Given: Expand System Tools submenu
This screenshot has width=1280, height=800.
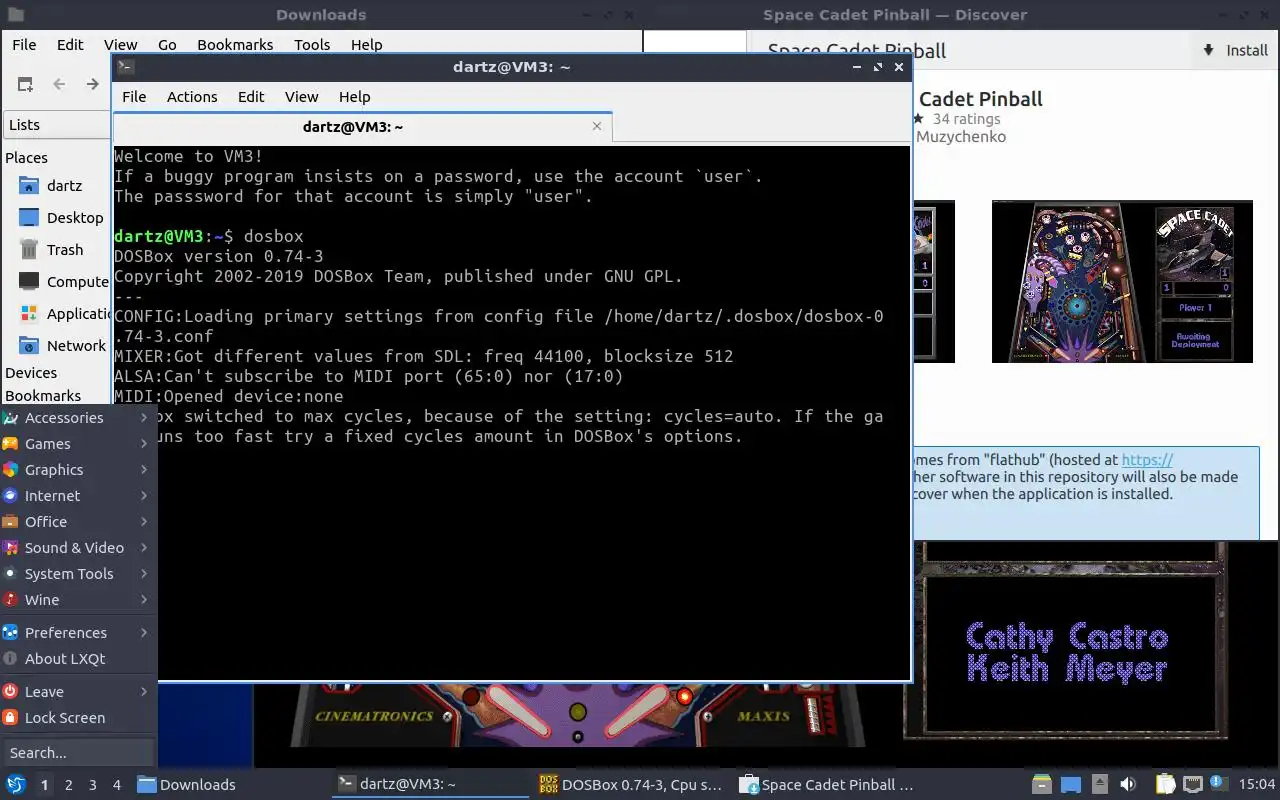Looking at the screenshot, I should point(78,574).
